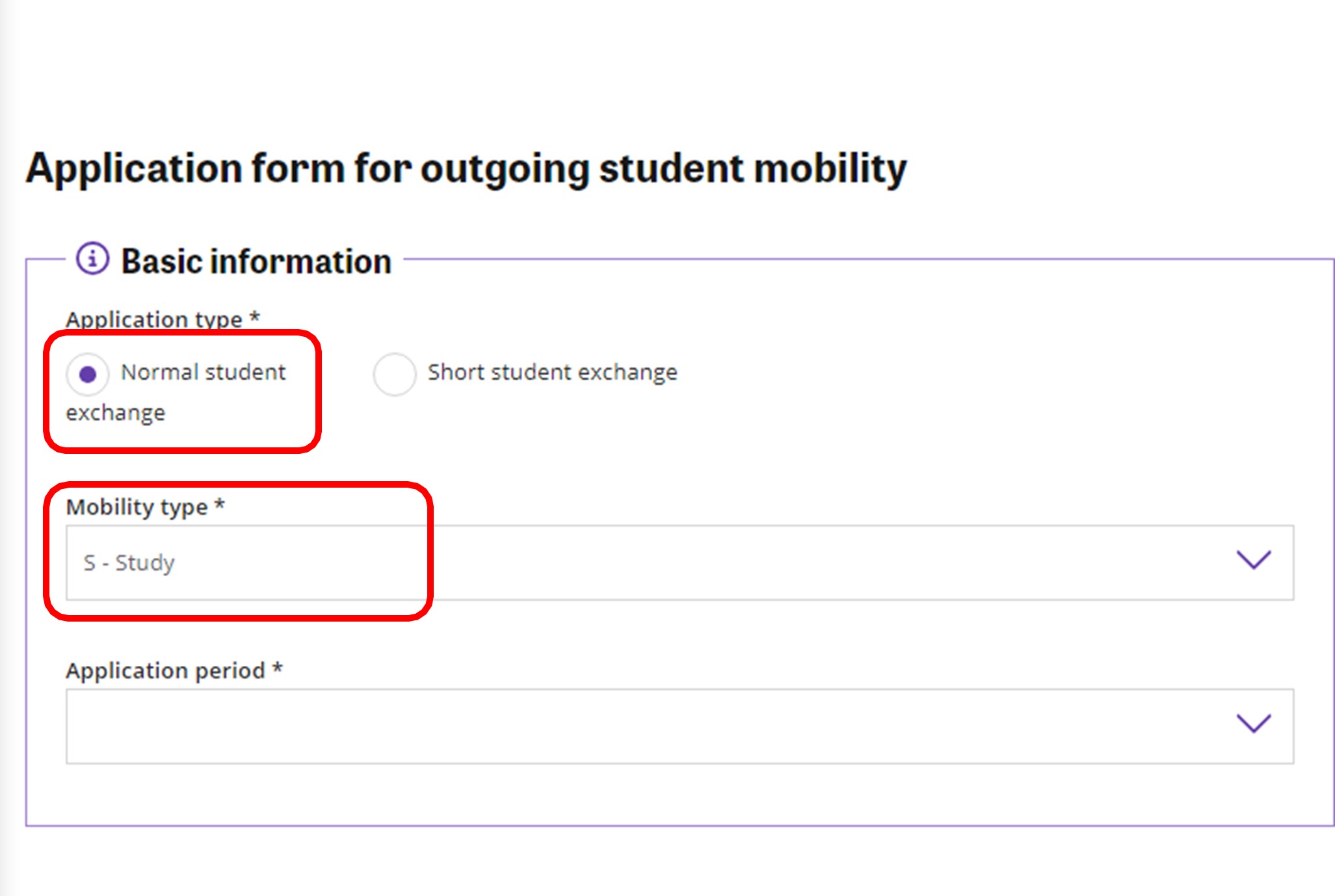Expand the Application period chevron arrow
The height and width of the screenshot is (896, 1335).
[x=1253, y=724]
